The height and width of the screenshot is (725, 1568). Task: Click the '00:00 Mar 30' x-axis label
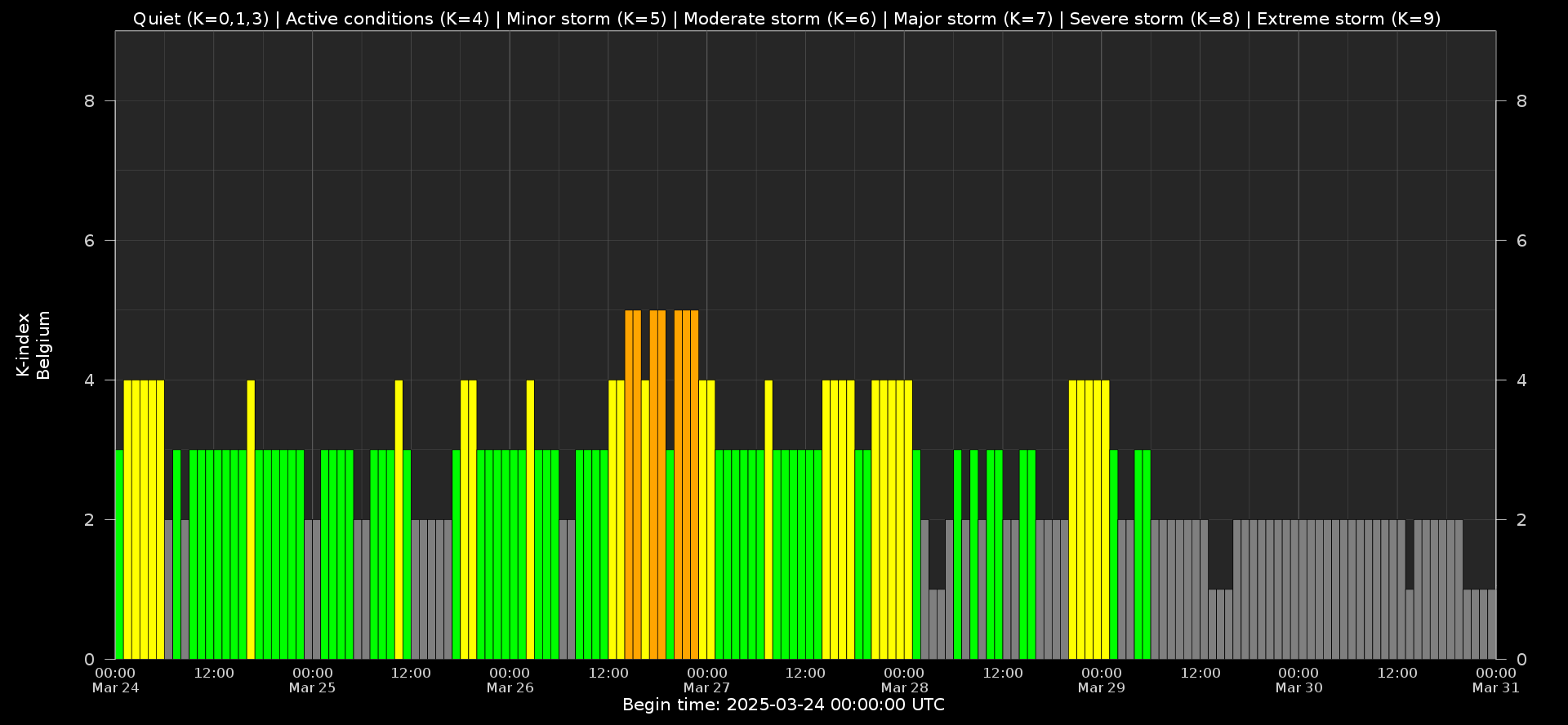(1298, 680)
